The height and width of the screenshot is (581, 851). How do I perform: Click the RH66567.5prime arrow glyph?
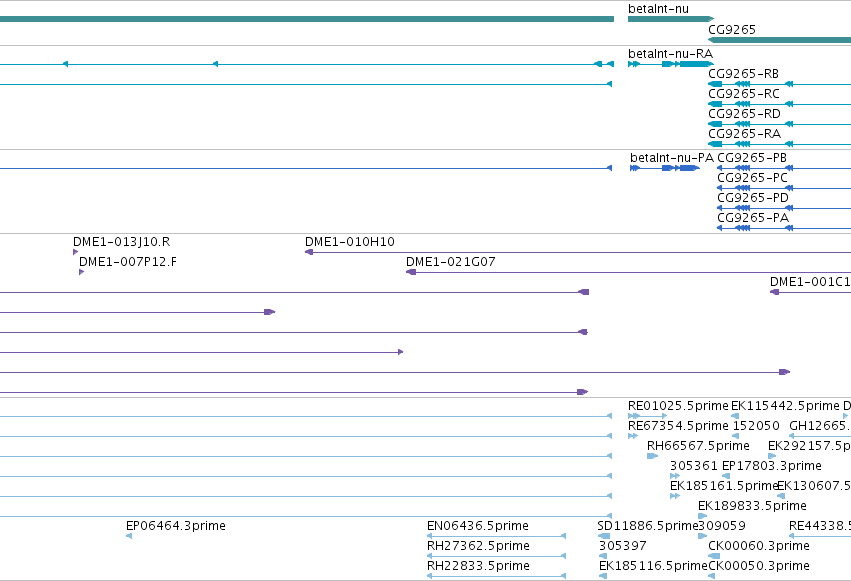[652, 456]
